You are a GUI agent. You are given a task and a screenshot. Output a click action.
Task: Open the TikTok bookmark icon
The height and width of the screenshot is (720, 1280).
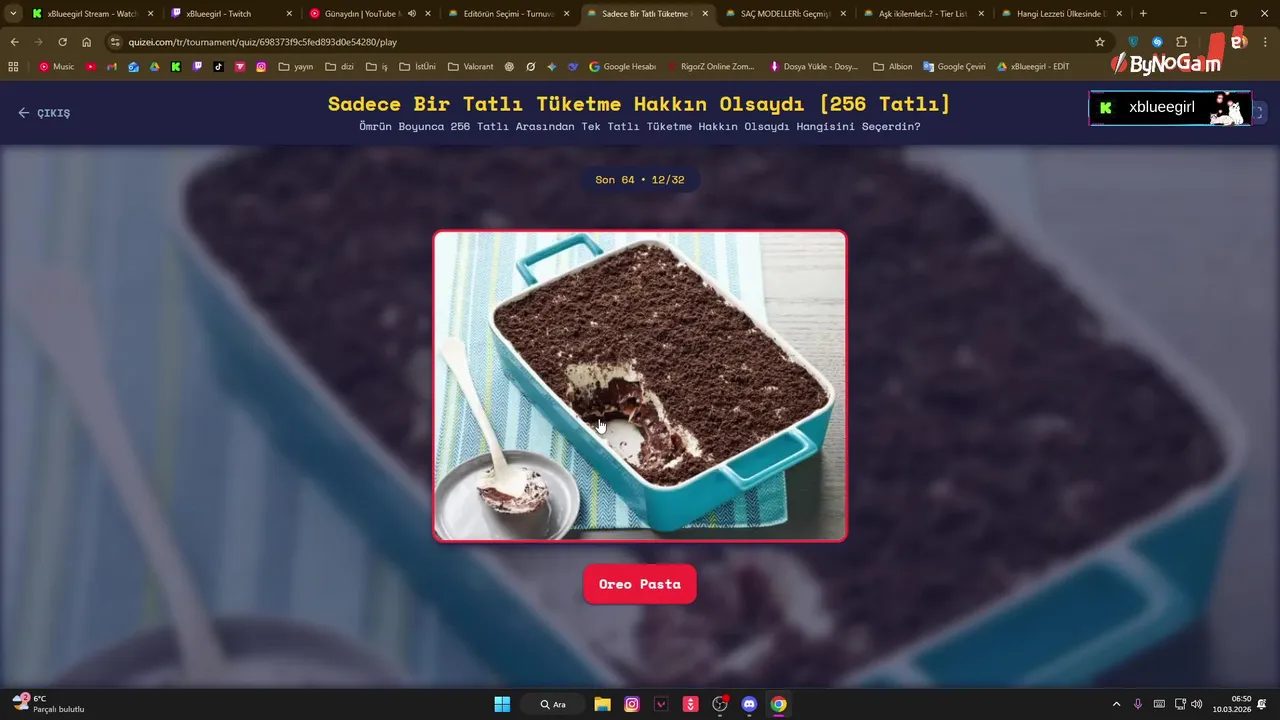218,67
